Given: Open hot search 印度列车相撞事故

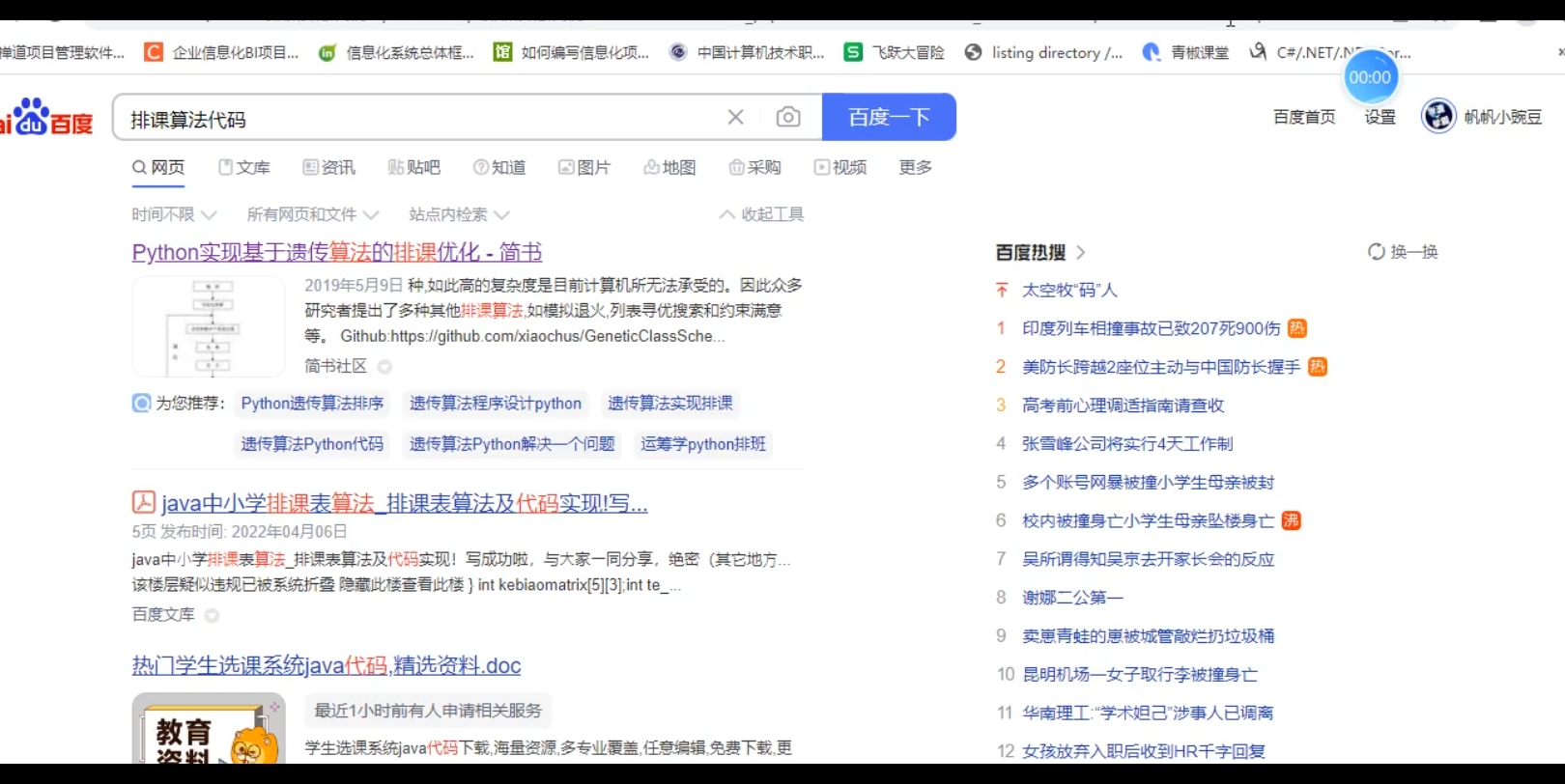Looking at the screenshot, I should [x=1152, y=328].
